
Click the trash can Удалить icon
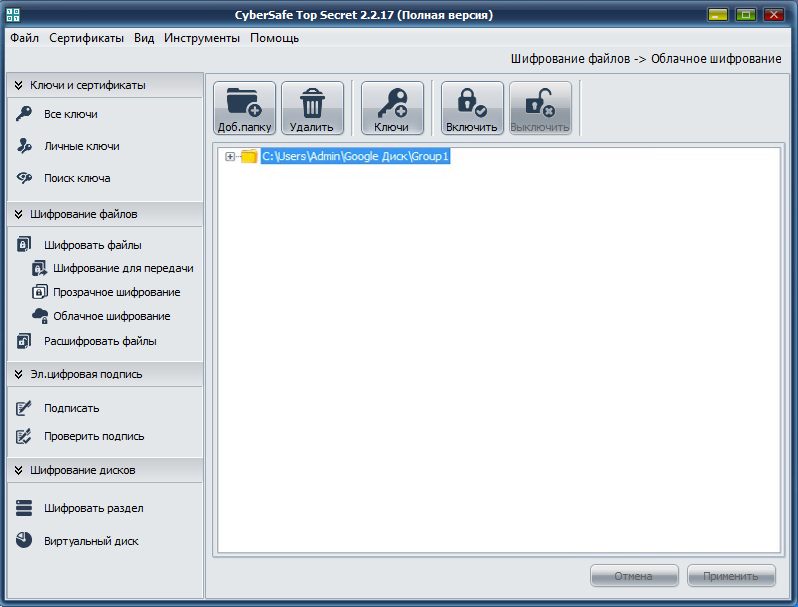(312, 108)
